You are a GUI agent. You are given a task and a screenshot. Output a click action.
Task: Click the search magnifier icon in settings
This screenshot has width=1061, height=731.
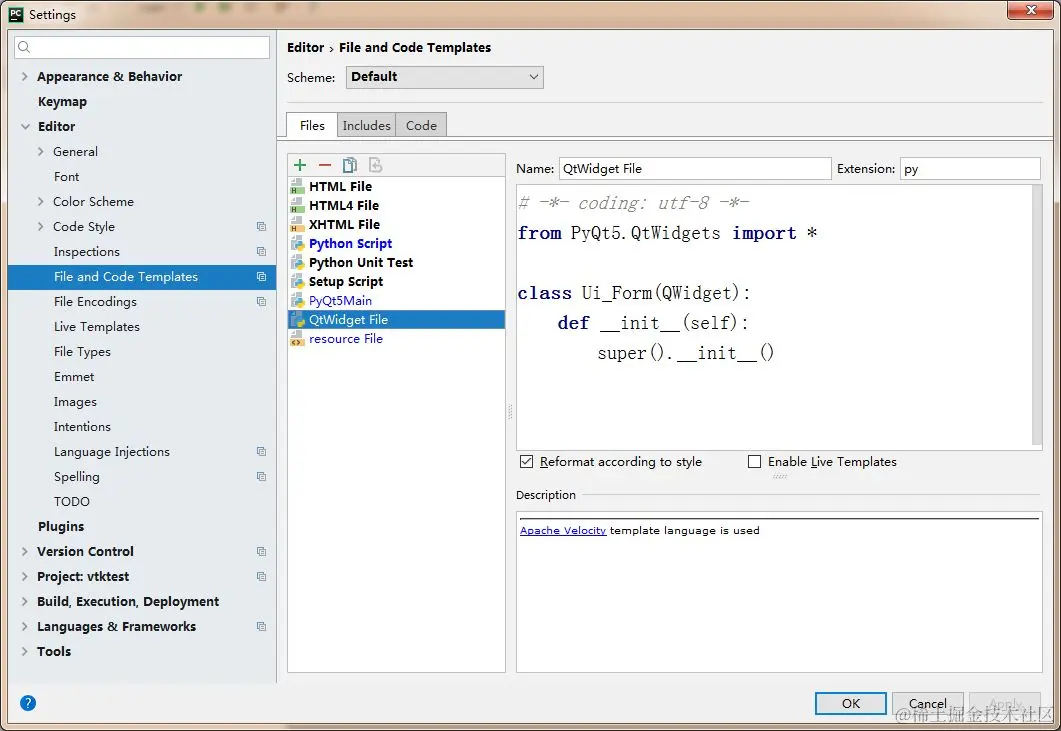click(x=24, y=47)
